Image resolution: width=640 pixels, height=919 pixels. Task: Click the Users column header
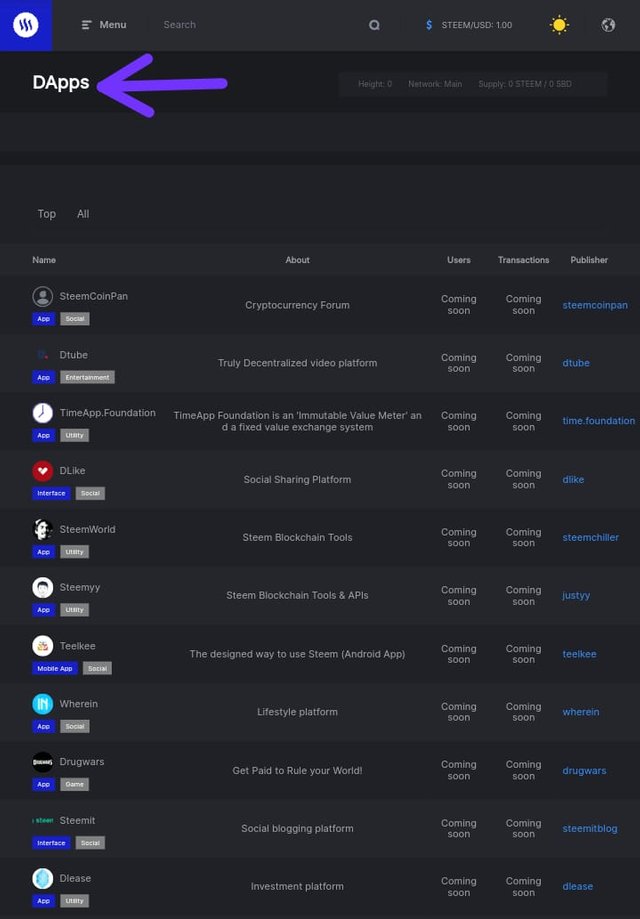pos(459,260)
